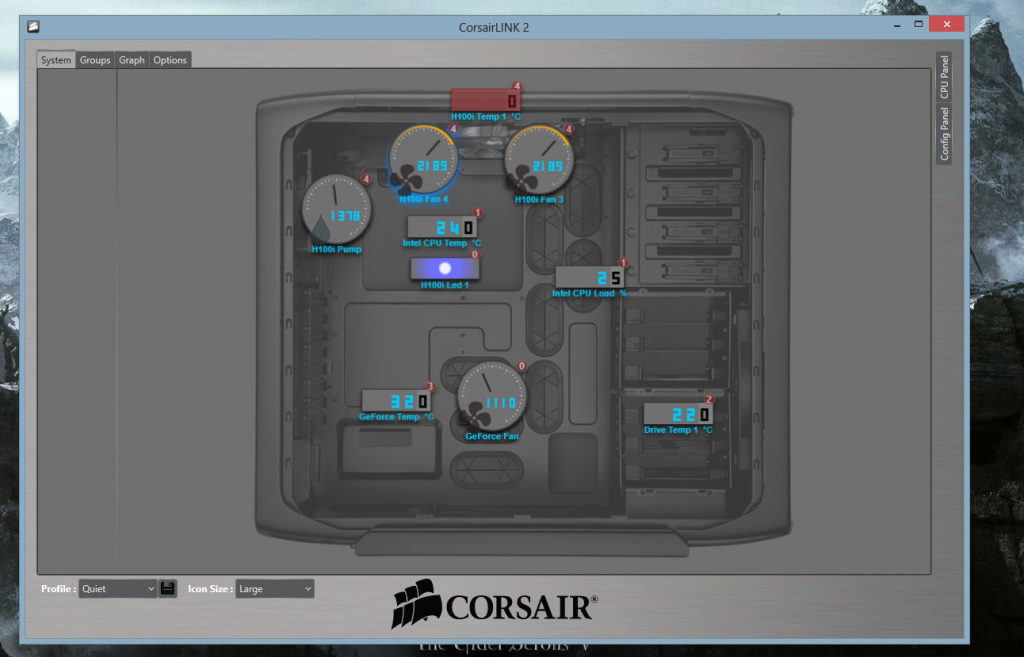Select the H100i Fan 4 gauge
1024x657 pixels.
point(423,158)
